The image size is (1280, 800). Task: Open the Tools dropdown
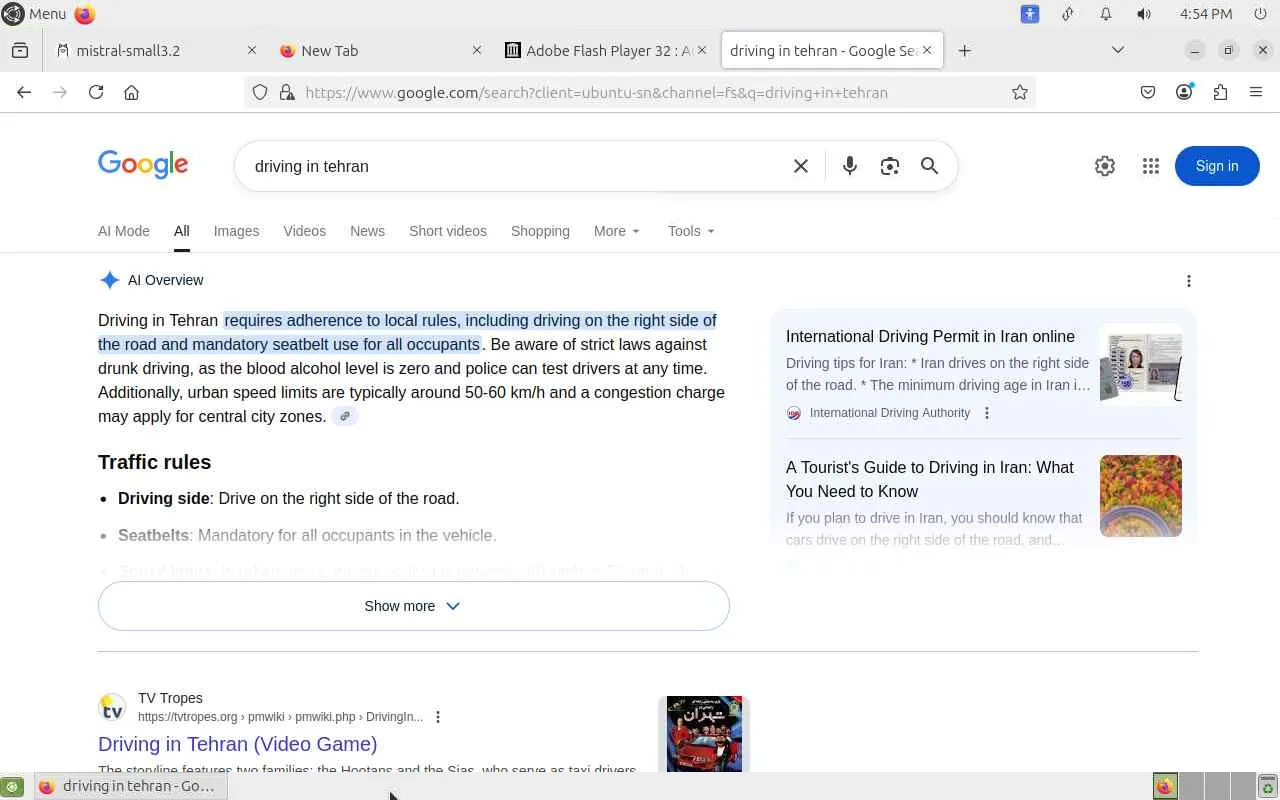[x=691, y=231]
